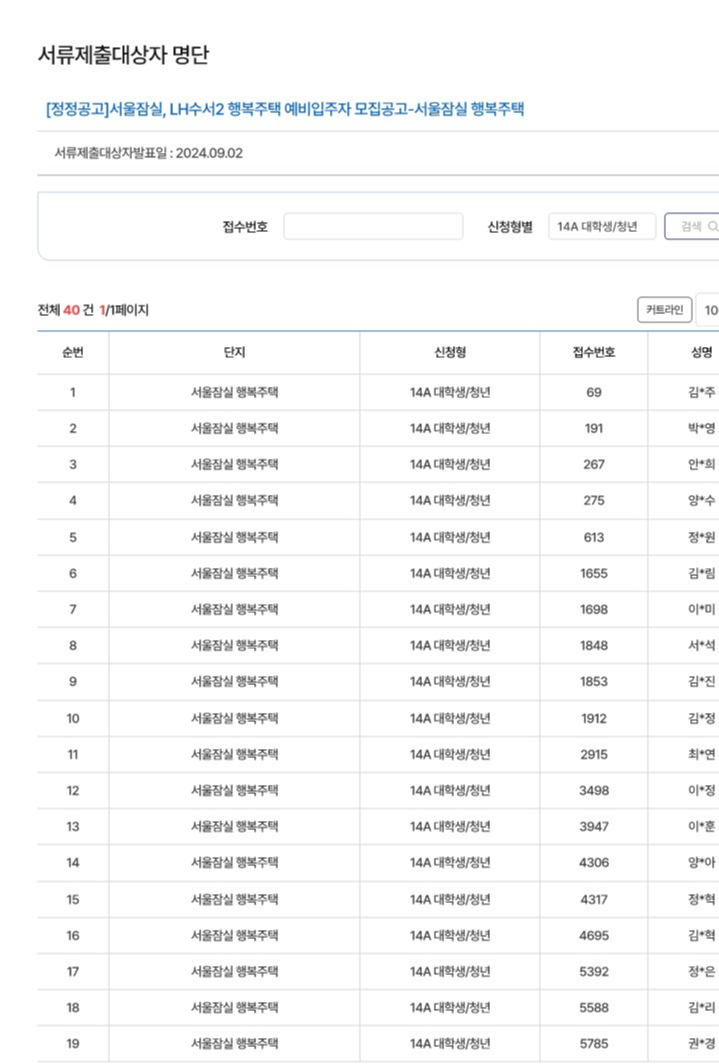719x1064 pixels.
Task: Click name 양*수 in row 4
Action: [701, 500]
